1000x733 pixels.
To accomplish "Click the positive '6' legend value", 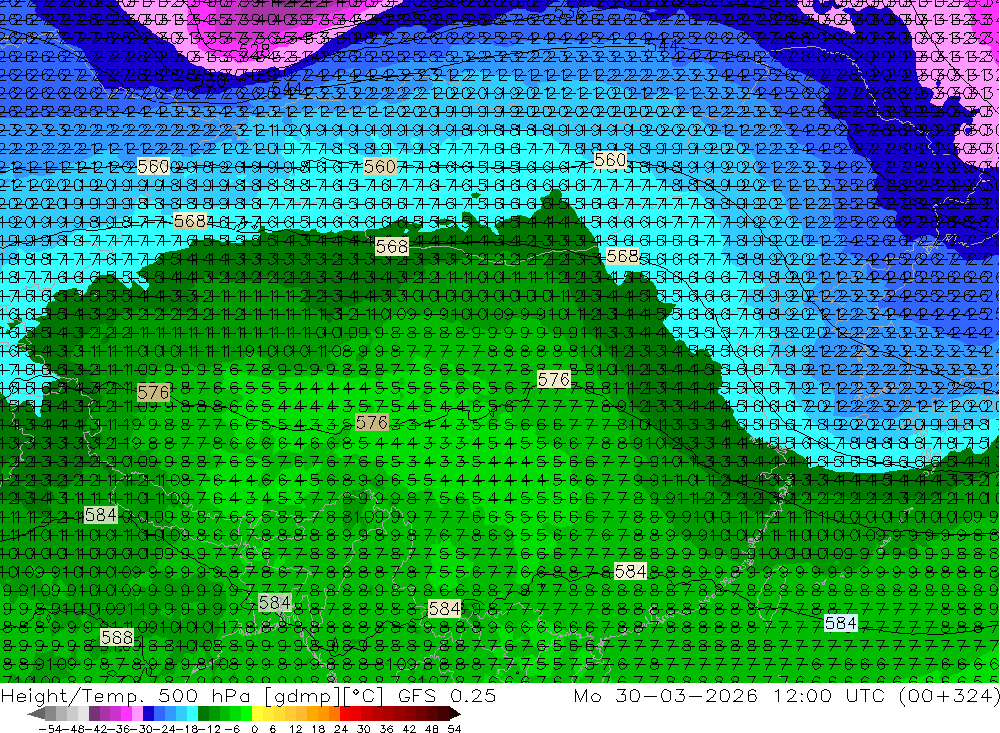I will click(x=272, y=729).
